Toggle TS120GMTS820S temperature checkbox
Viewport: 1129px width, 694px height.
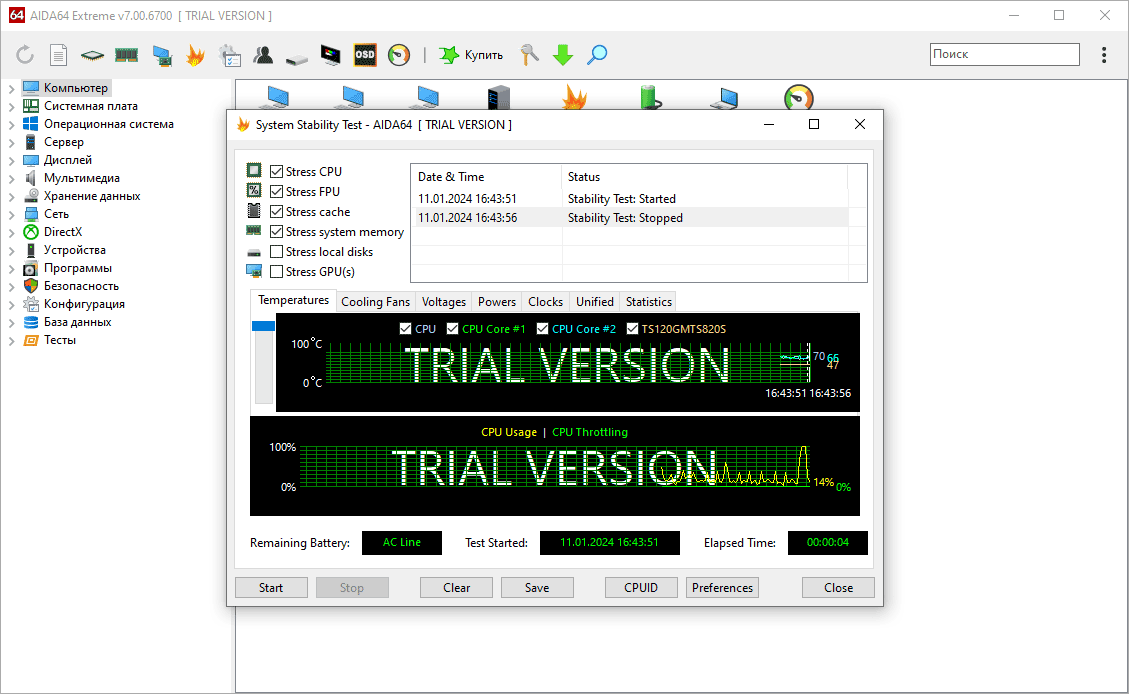tap(632, 329)
